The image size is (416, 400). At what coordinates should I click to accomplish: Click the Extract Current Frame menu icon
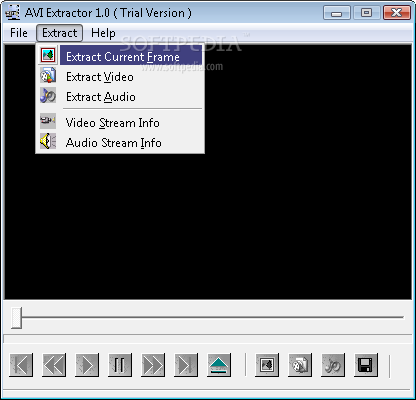coord(48,55)
